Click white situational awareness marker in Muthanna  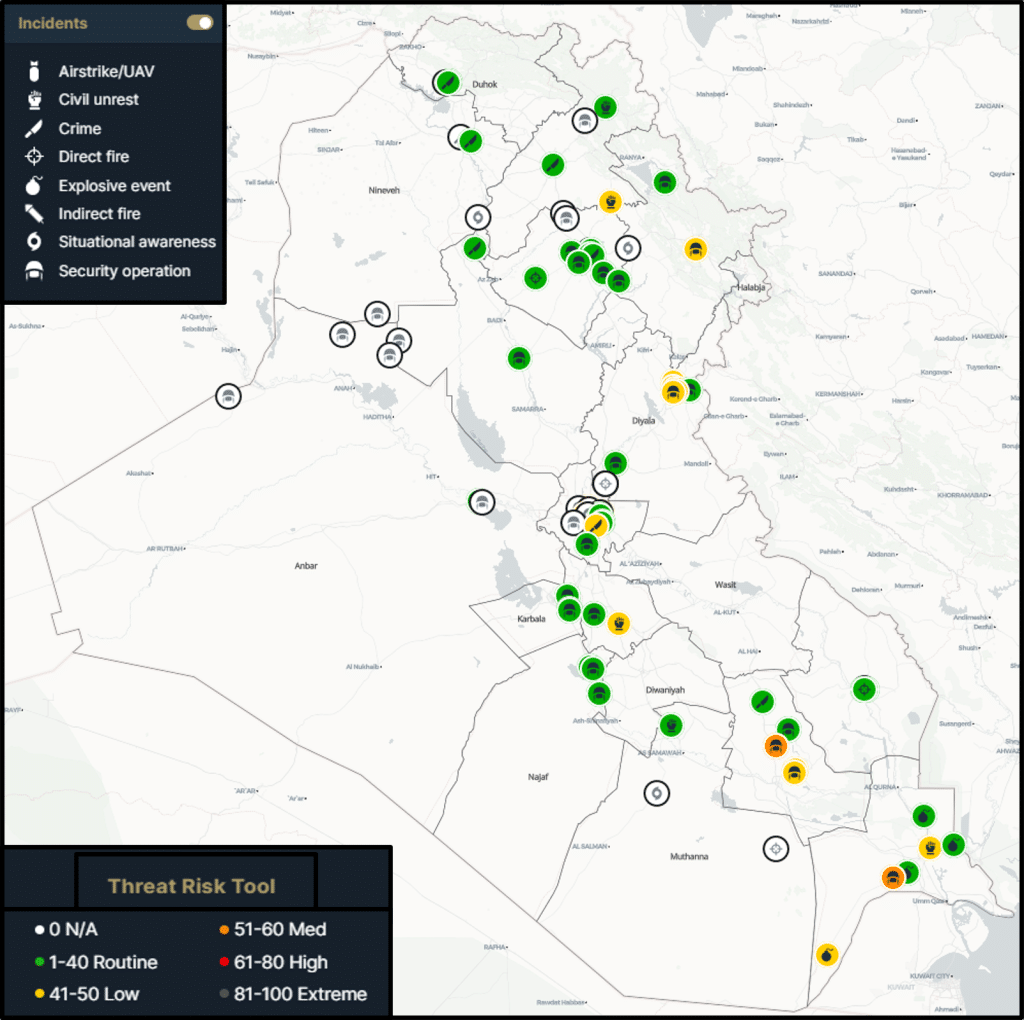(657, 793)
